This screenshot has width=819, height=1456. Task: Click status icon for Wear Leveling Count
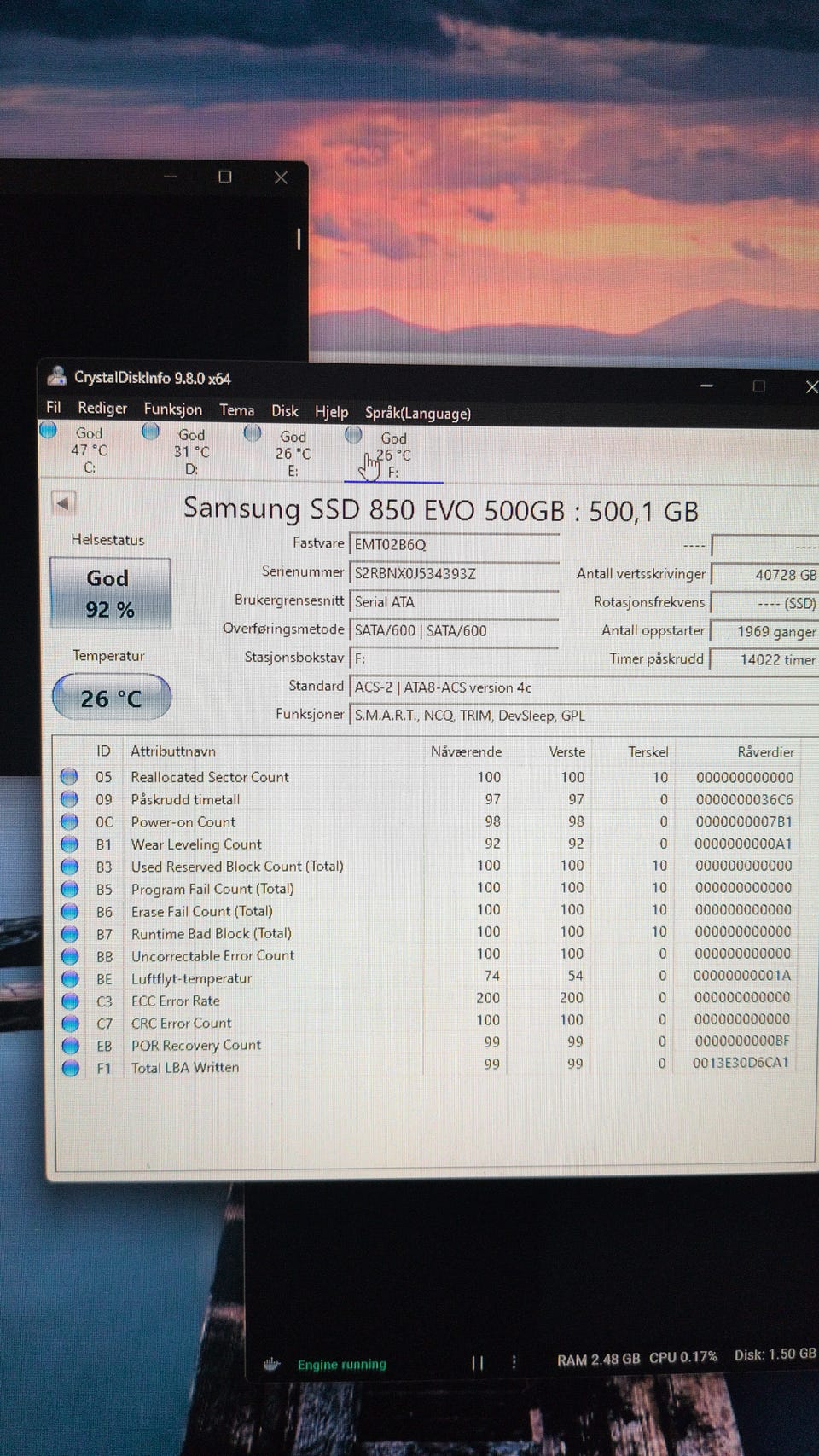click(x=69, y=844)
